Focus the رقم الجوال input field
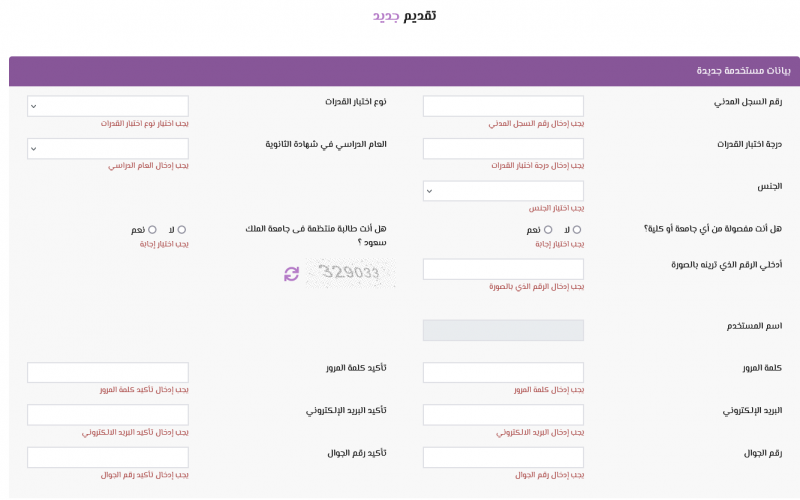800x500 pixels. coord(503,457)
